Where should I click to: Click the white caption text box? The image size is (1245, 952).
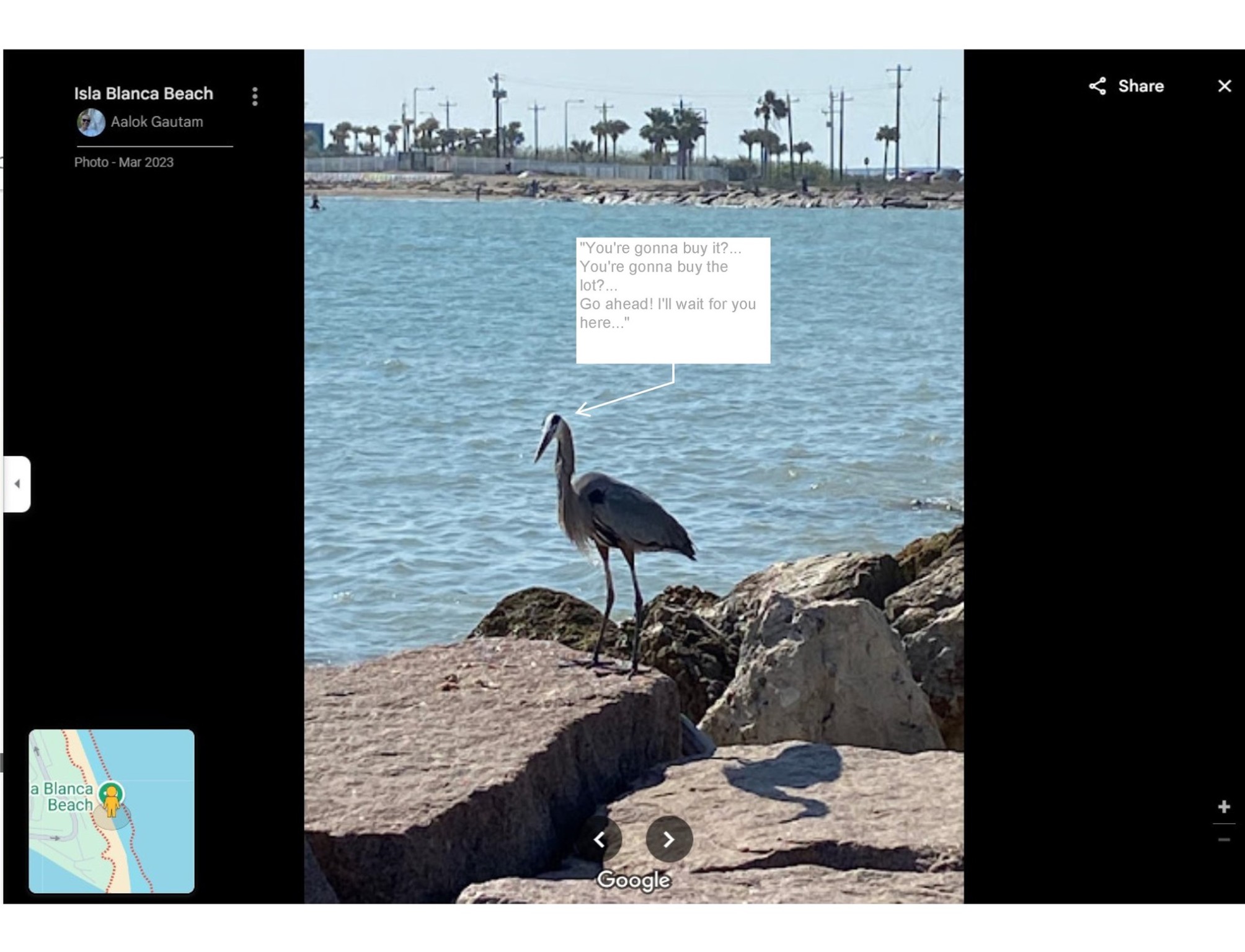(673, 301)
